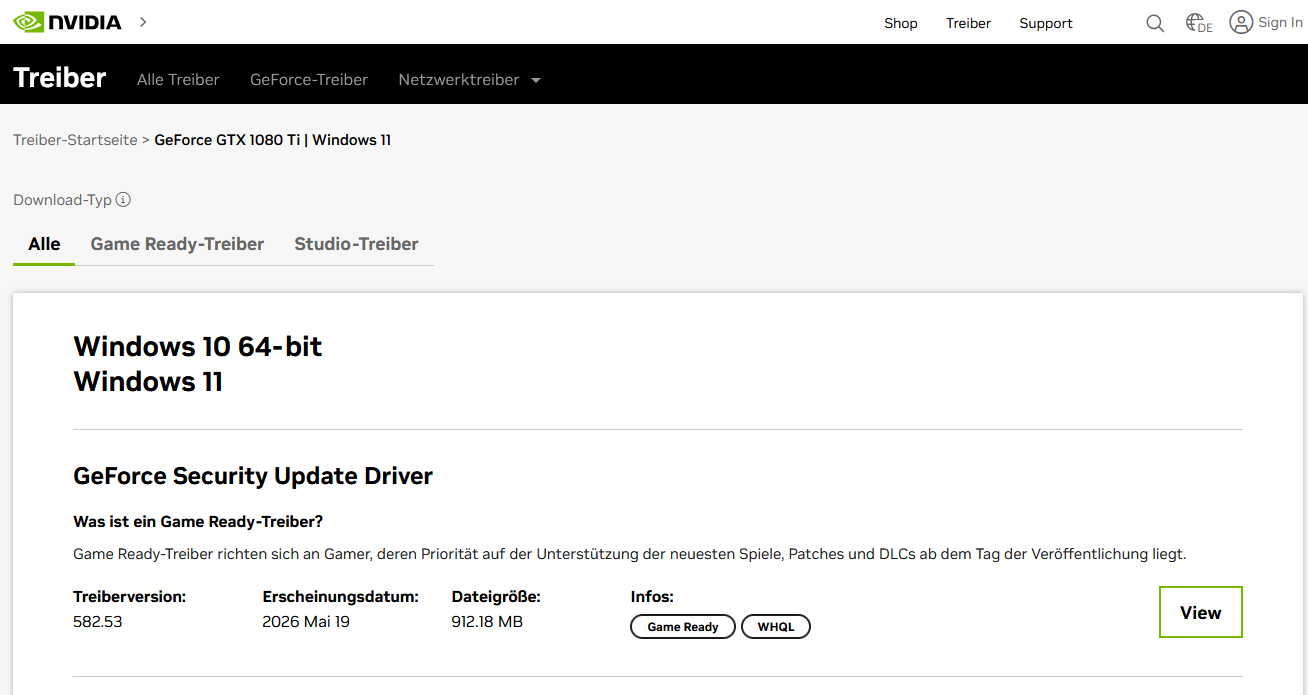Click the Treiberversion label
Image resolution: width=1308 pixels, height=695 pixels.
130,597
